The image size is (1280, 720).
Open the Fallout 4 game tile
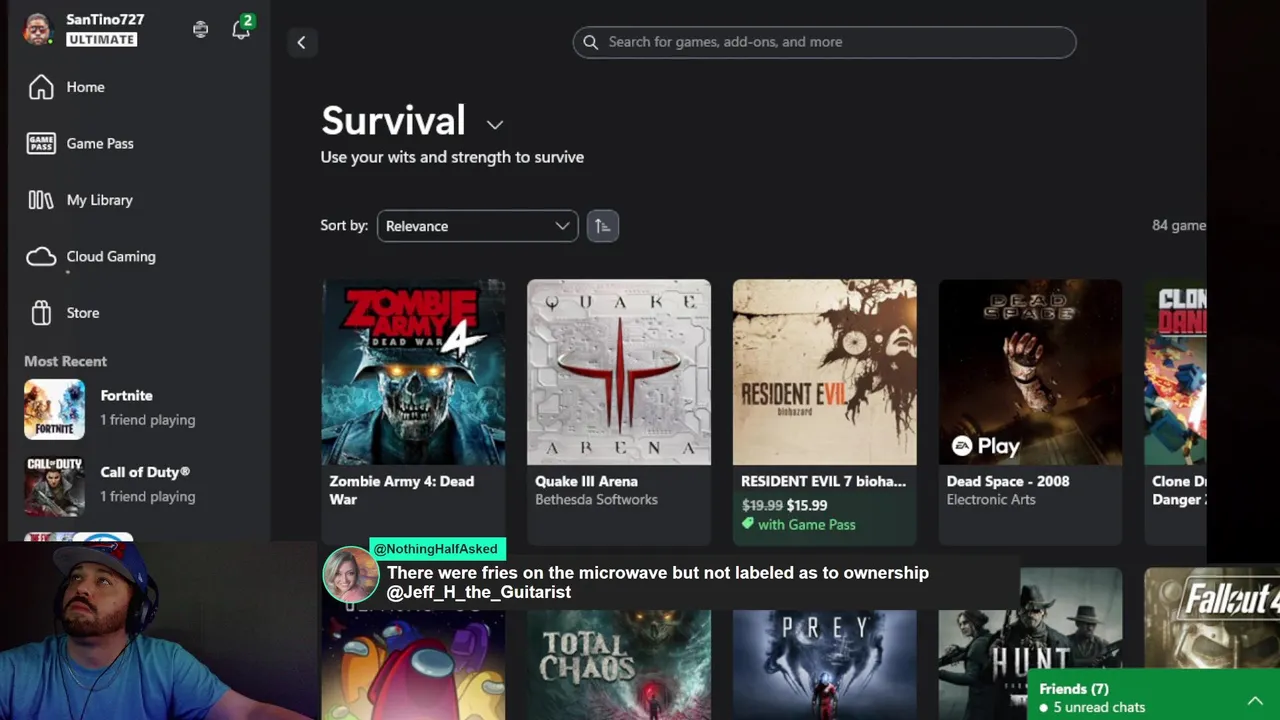[1212, 617]
